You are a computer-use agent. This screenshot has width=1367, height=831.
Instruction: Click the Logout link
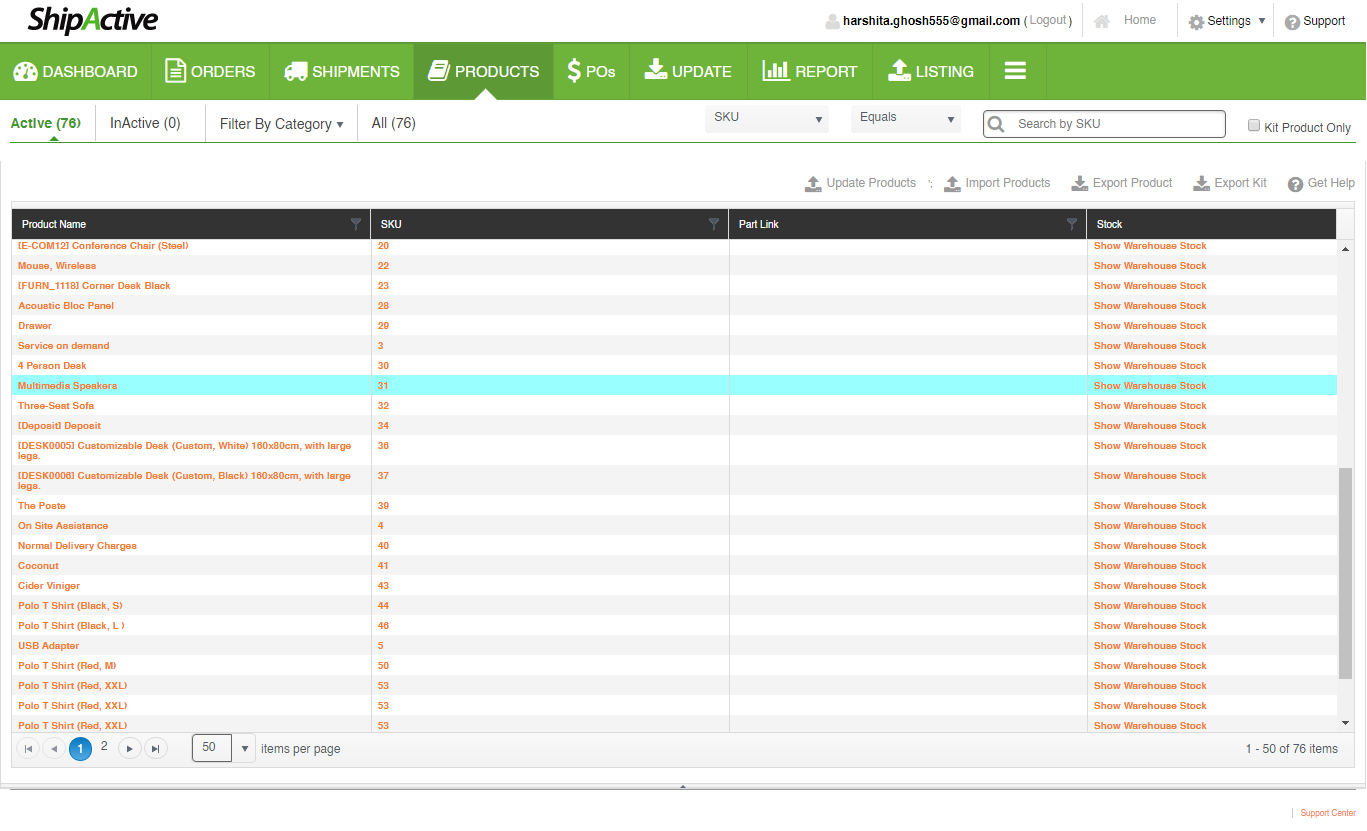(x=1048, y=20)
